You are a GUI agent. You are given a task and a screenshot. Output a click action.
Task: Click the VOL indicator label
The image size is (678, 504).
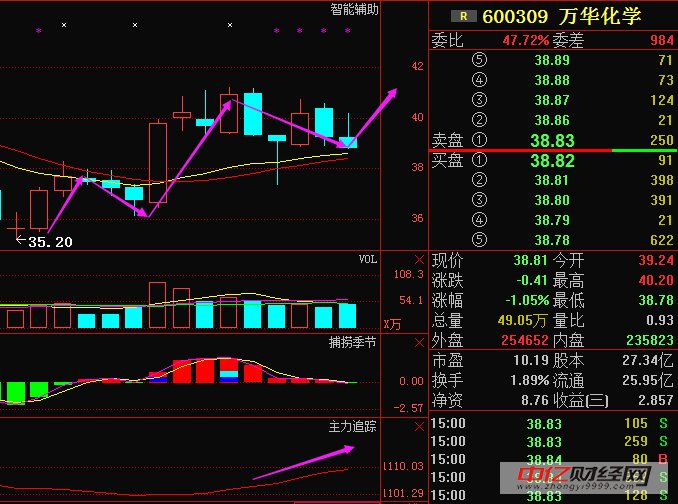click(x=368, y=259)
